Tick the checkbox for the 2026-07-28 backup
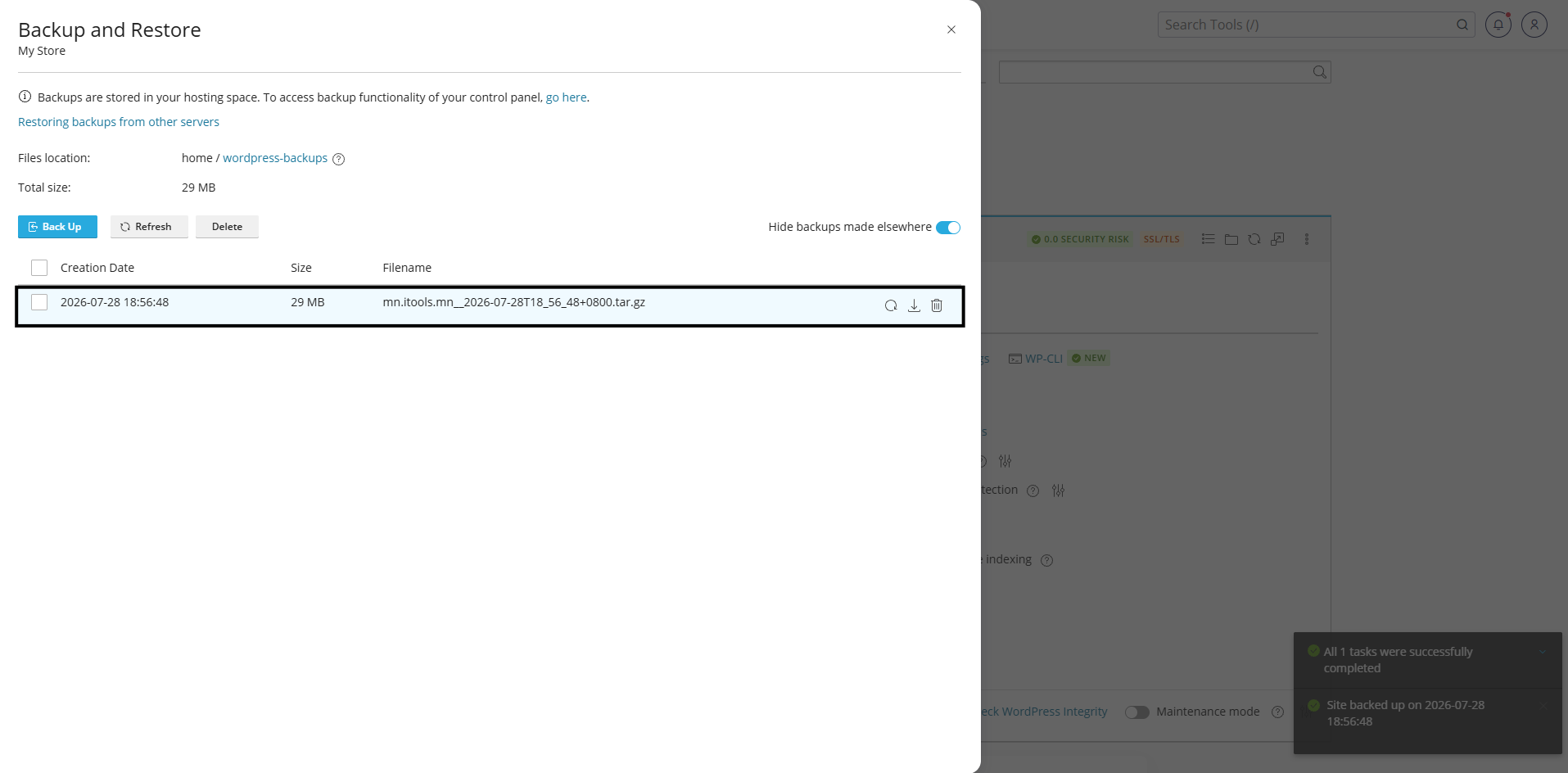 (x=39, y=302)
